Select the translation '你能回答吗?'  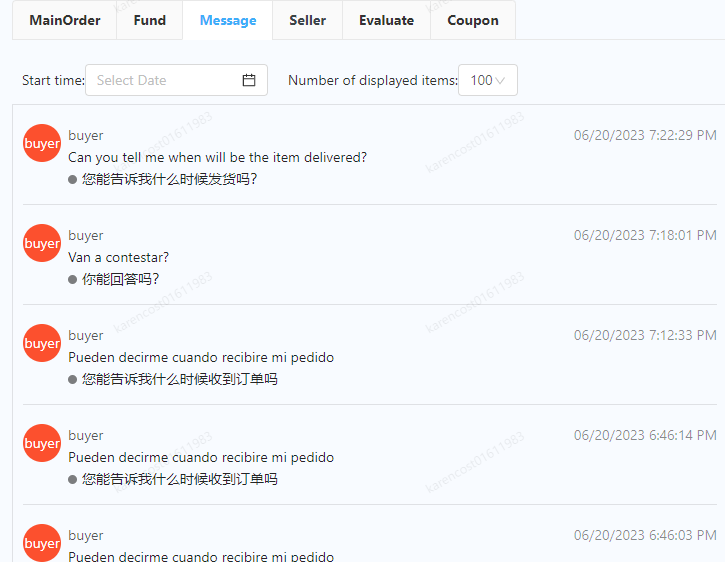[120, 279]
